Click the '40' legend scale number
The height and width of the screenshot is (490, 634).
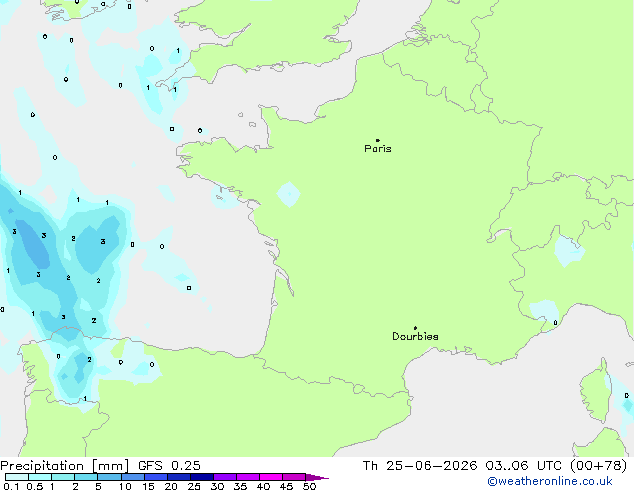pyautogui.click(x=263, y=486)
